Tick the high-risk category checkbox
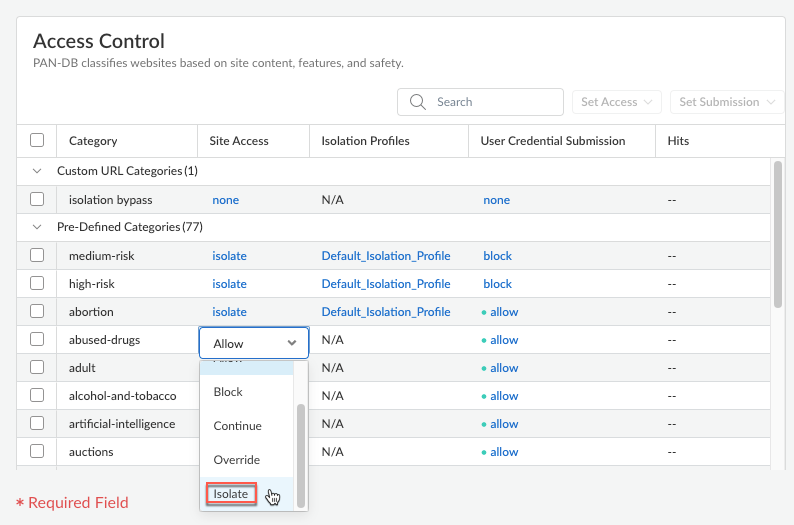This screenshot has height=525, width=794. [37, 284]
